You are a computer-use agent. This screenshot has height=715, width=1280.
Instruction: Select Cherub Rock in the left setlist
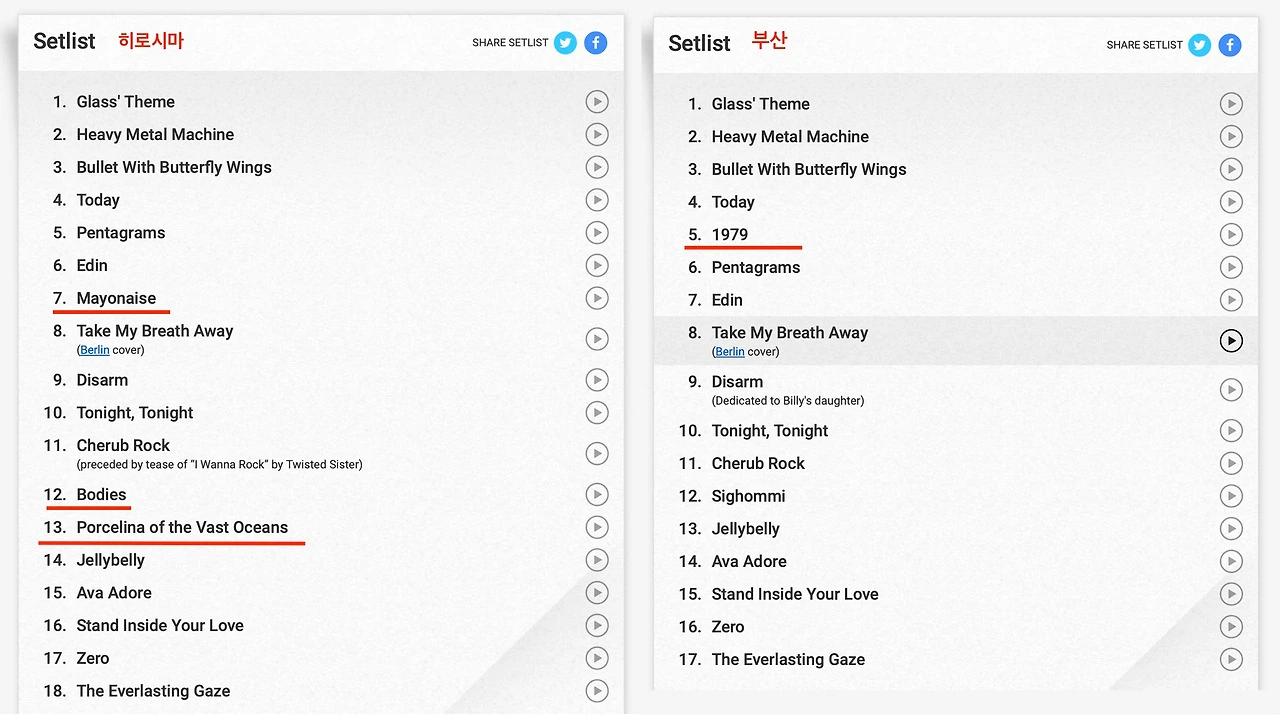(123, 446)
